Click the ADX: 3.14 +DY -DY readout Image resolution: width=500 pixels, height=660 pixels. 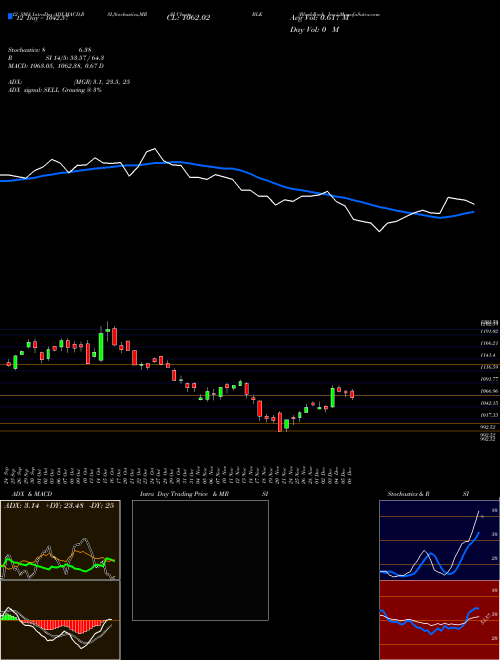tap(59, 506)
